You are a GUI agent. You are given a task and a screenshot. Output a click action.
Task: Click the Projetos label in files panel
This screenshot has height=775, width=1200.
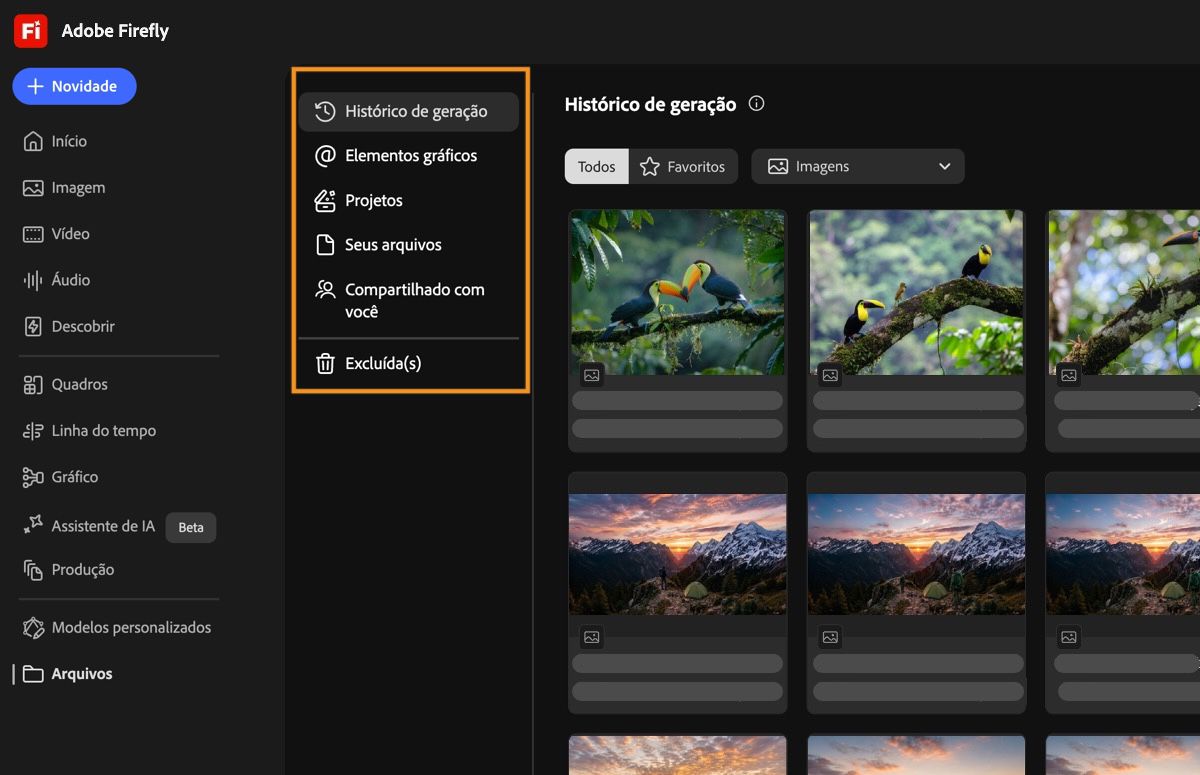tap(374, 201)
